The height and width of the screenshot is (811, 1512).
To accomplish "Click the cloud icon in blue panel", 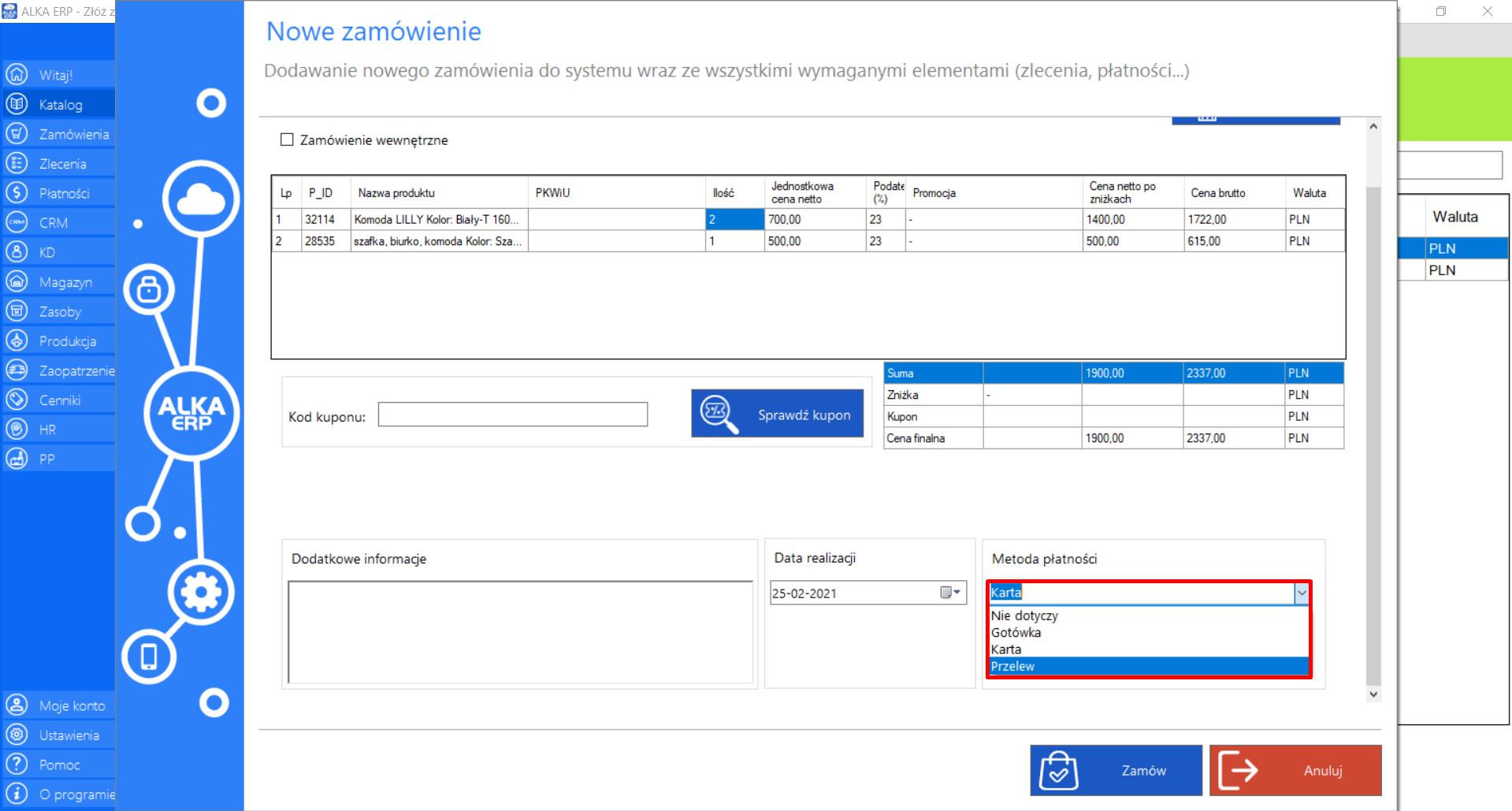I will tap(201, 199).
